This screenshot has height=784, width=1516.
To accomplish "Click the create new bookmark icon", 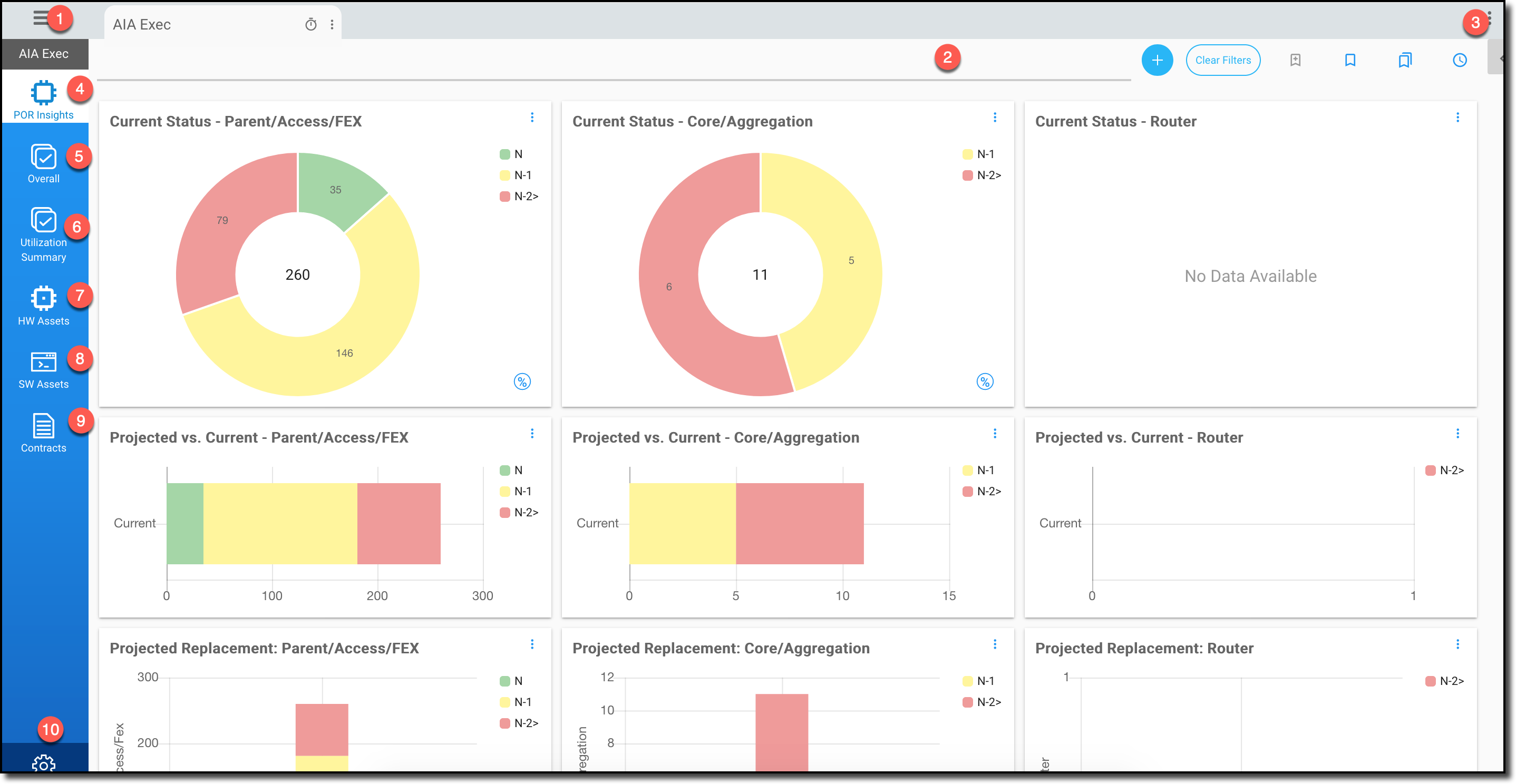I will [1295, 60].
